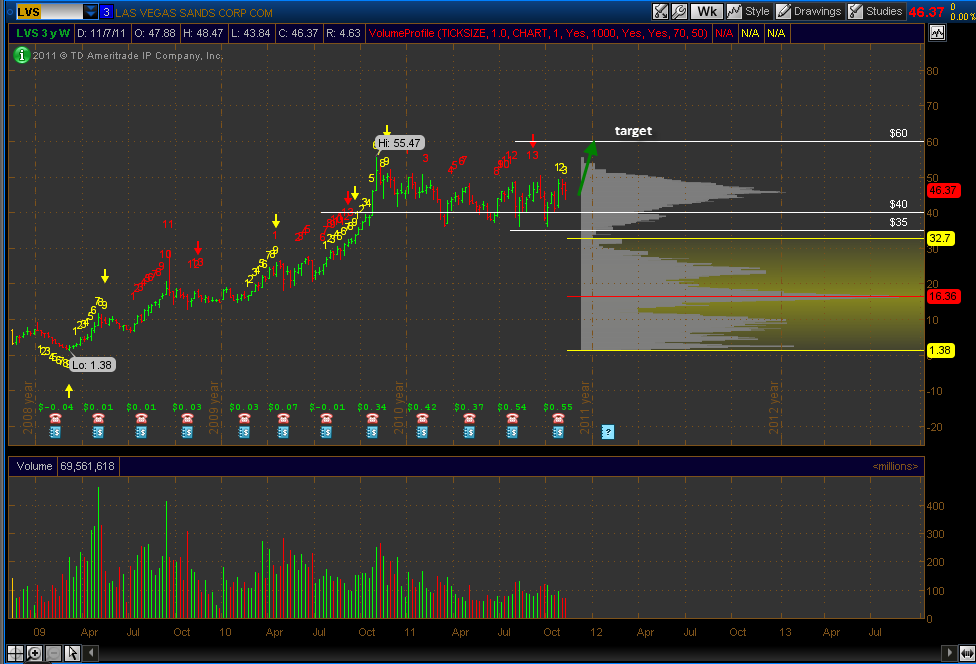Click the yellow 0.00% change value

pos(963,17)
